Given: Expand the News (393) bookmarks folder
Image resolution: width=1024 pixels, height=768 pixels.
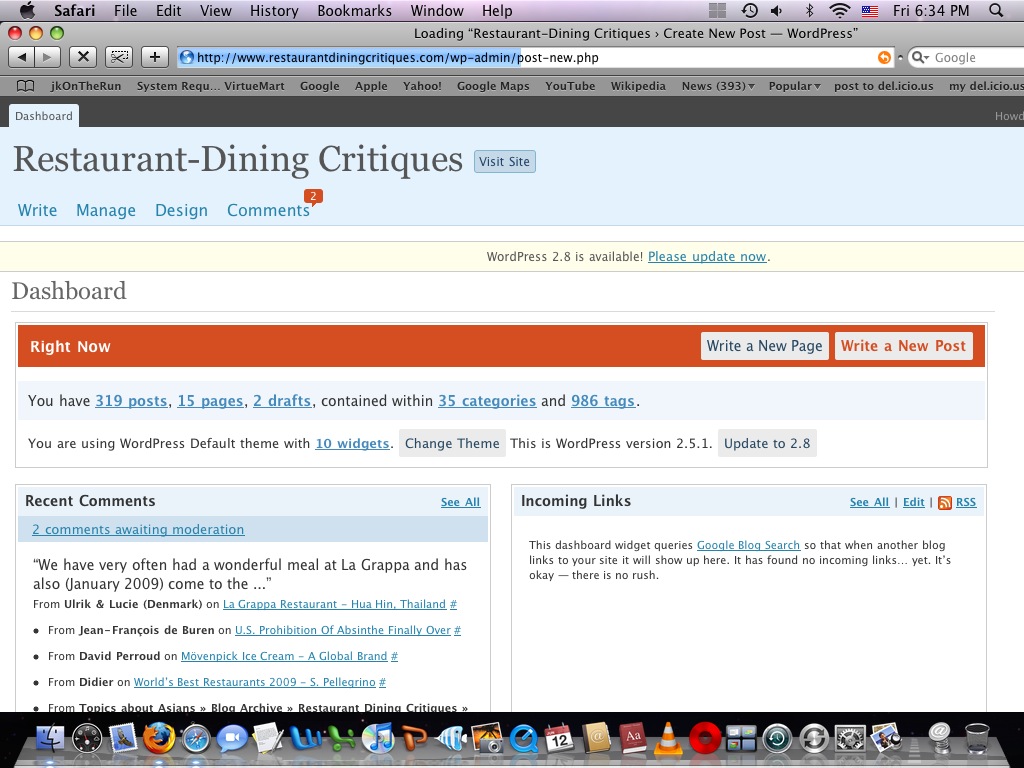Looking at the screenshot, I should 717,86.
